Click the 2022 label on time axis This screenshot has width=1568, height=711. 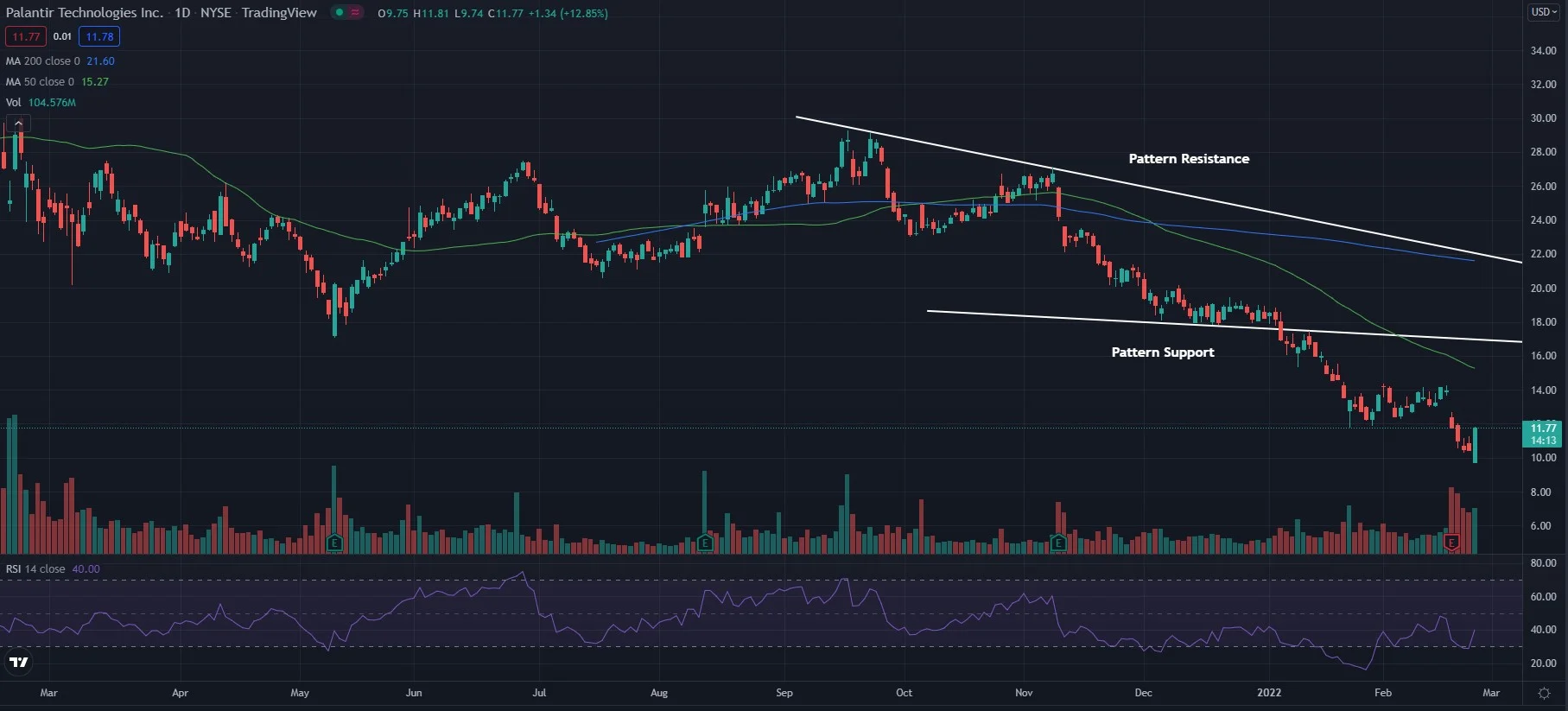[1269, 693]
